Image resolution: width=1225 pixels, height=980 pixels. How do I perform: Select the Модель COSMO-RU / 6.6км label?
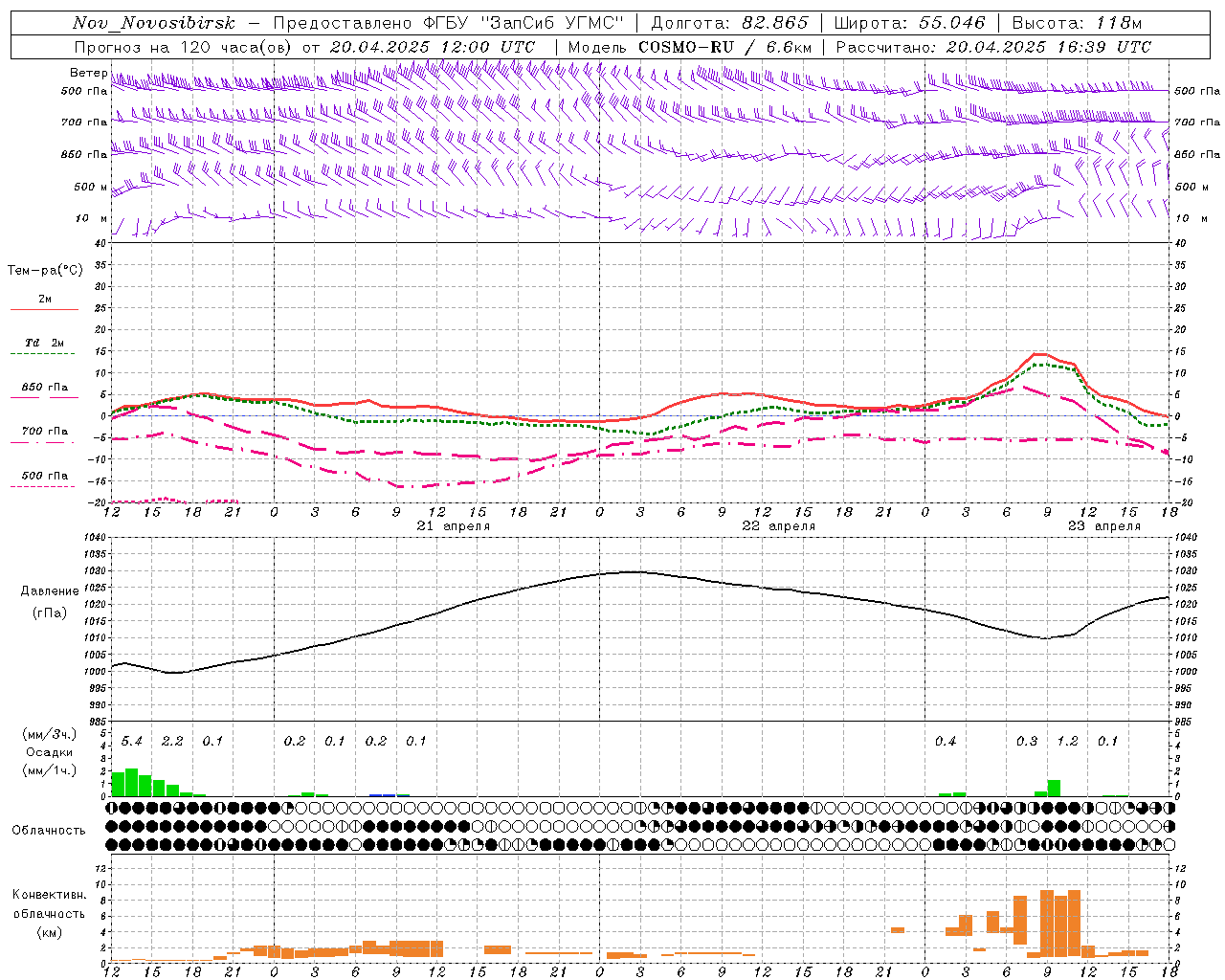point(689,46)
